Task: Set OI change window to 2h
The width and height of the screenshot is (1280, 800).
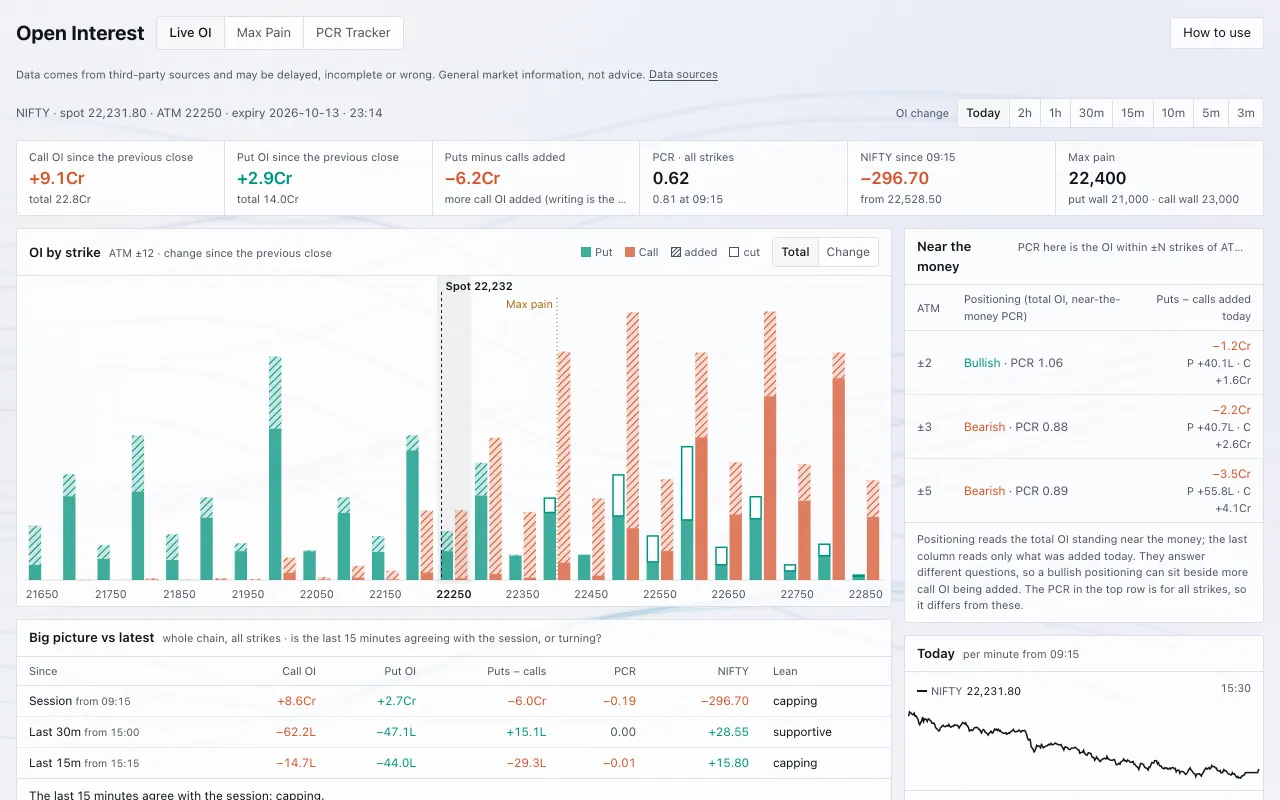Action: click(x=1025, y=113)
